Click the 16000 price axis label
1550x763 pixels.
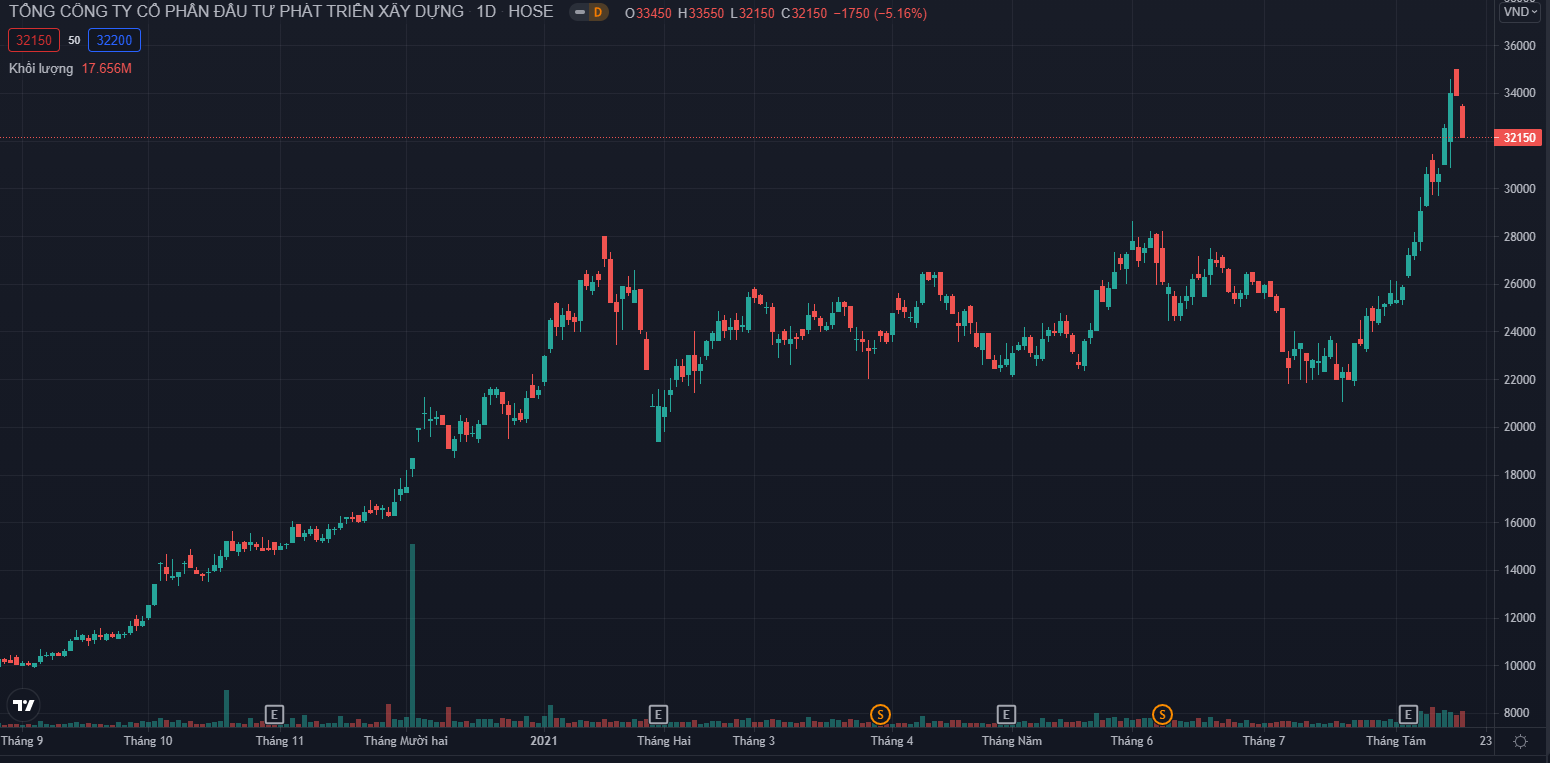(1519, 523)
